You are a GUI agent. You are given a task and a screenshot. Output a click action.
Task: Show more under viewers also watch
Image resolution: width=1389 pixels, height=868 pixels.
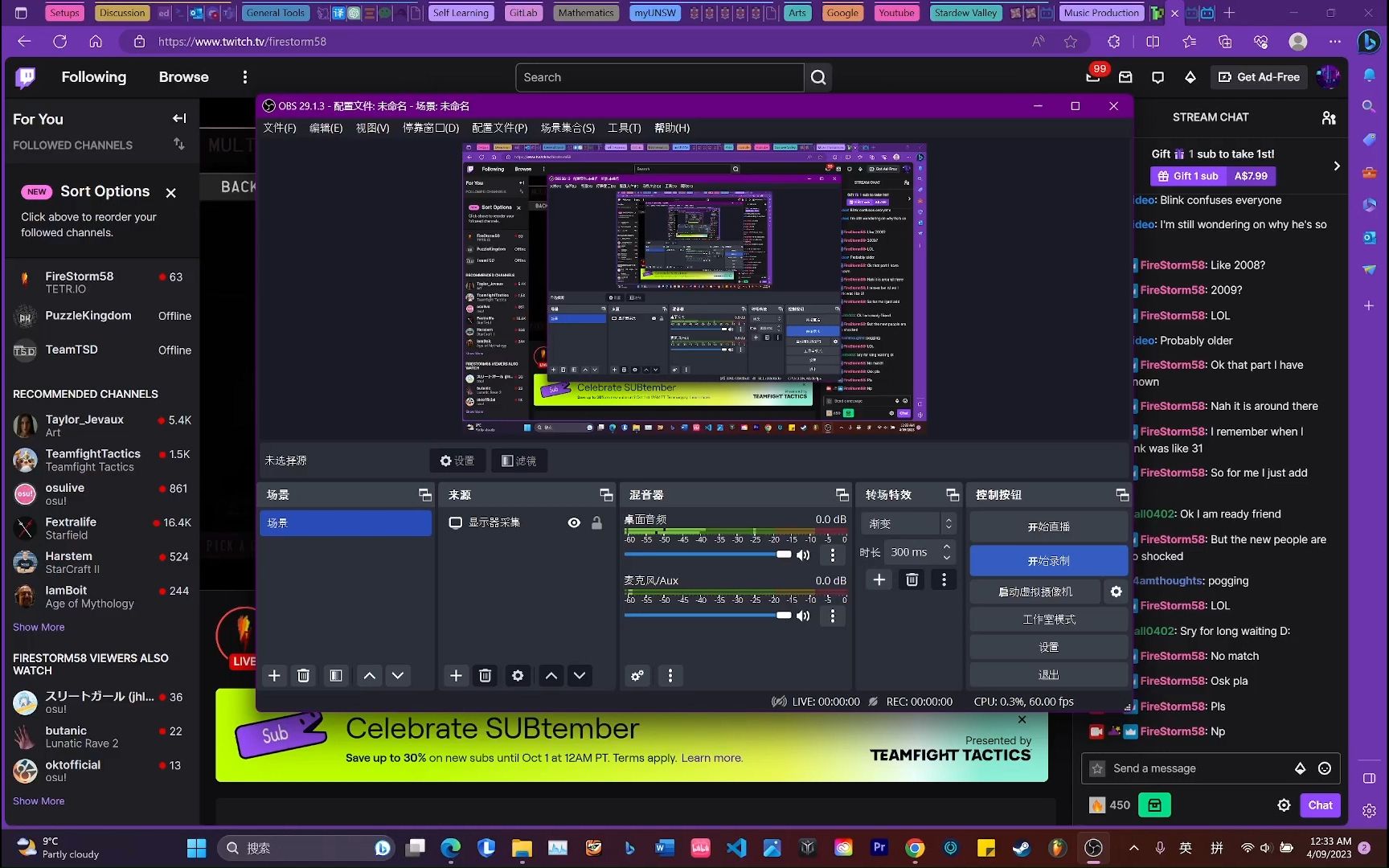pyautogui.click(x=39, y=801)
